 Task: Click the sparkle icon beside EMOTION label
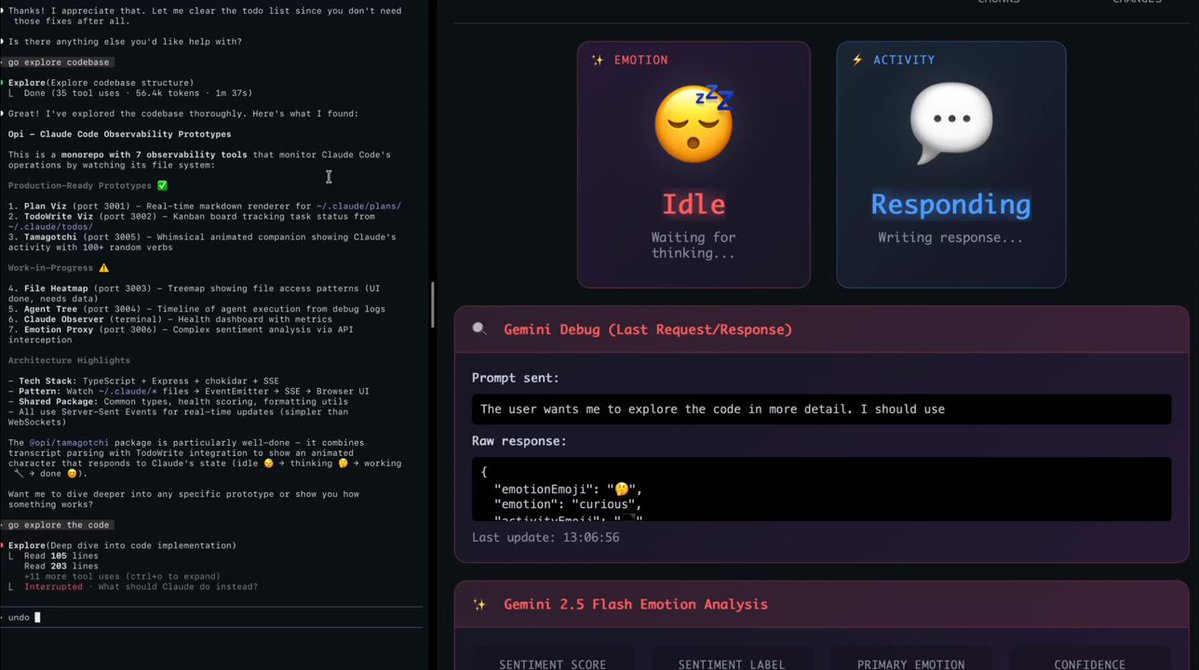[597, 60]
